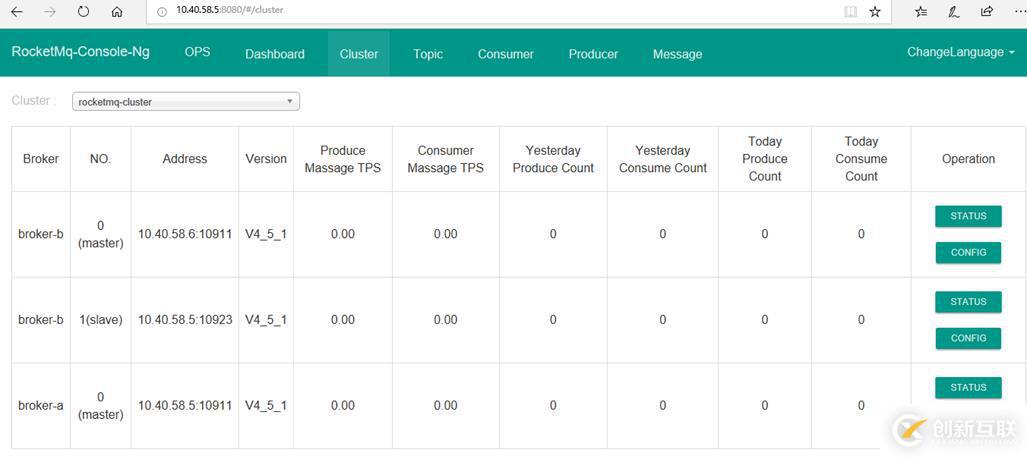
Task: Open the browser home page icon
Action: coord(117,11)
